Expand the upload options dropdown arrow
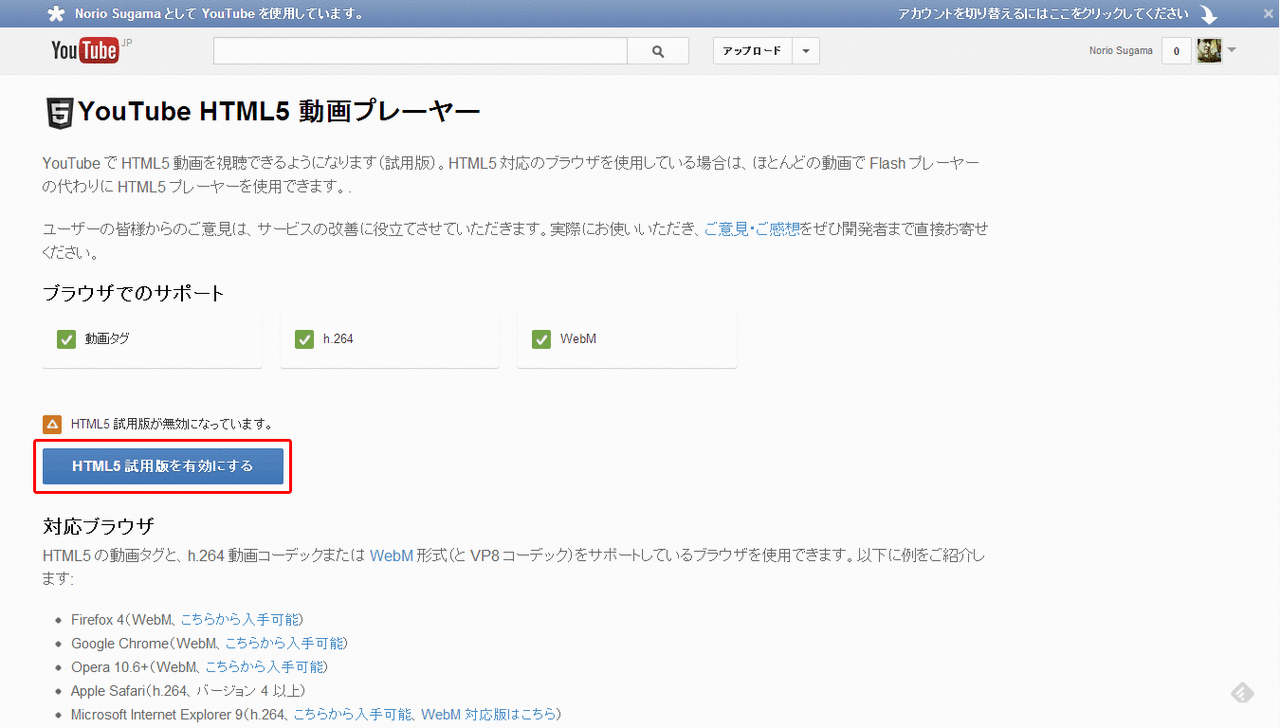 [x=806, y=51]
